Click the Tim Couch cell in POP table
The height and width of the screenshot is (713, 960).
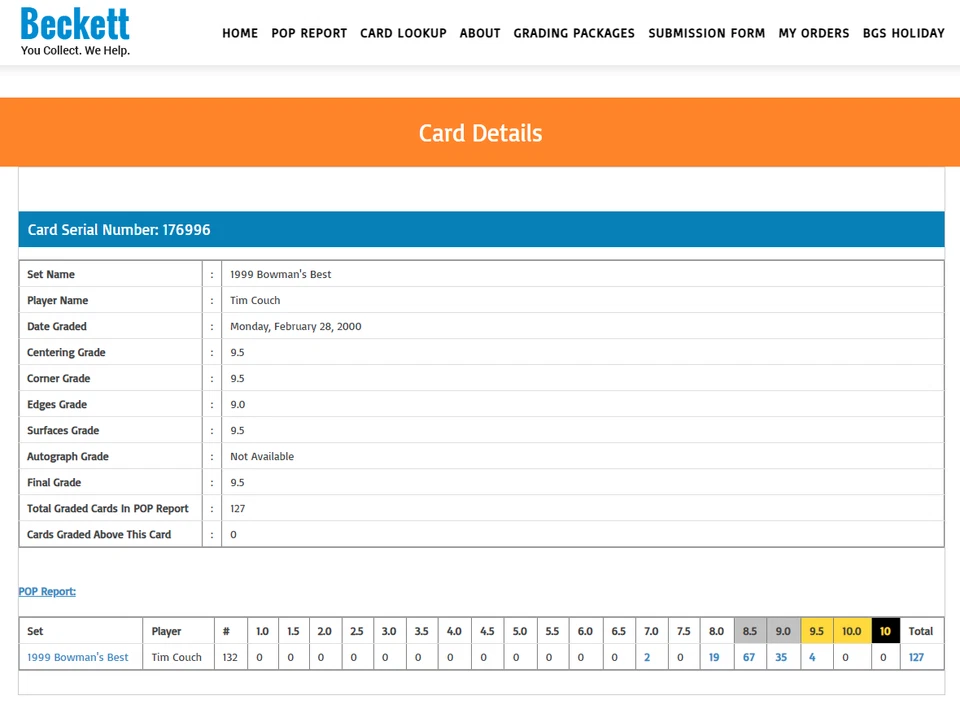[x=176, y=657]
